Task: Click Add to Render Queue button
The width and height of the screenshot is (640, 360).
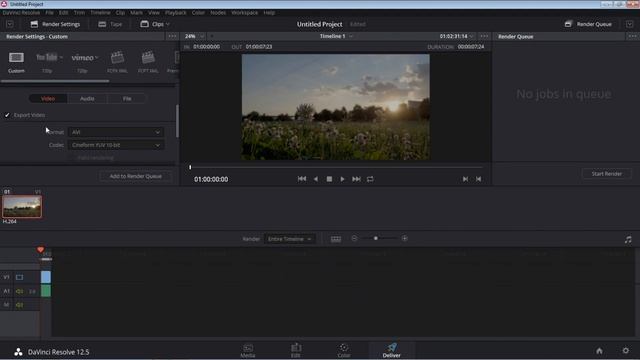Action: (136, 176)
